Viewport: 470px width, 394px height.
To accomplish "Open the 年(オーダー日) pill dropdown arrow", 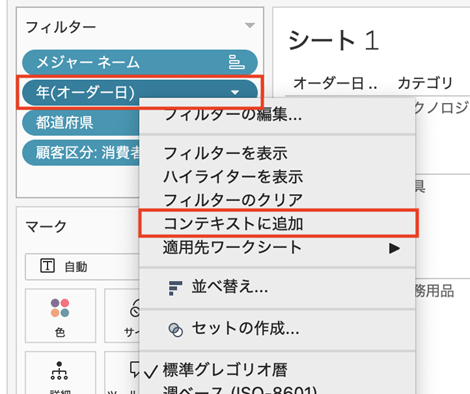I will tap(235, 92).
